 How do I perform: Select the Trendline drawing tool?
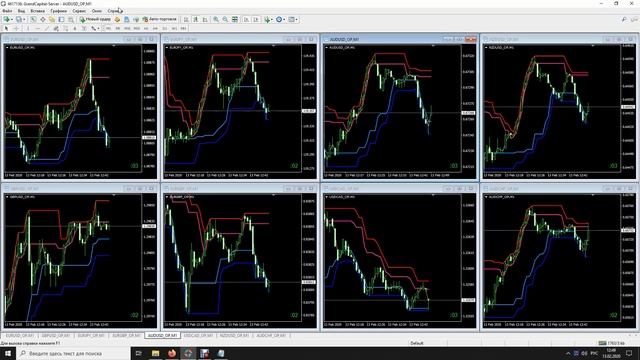click(47, 28)
